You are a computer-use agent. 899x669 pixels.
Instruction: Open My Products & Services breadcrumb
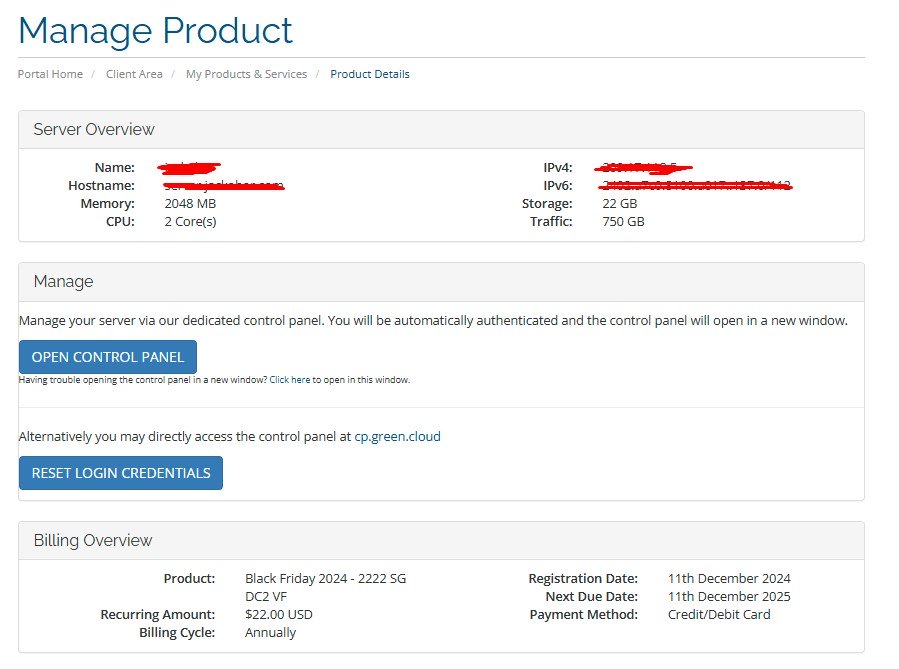click(246, 74)
